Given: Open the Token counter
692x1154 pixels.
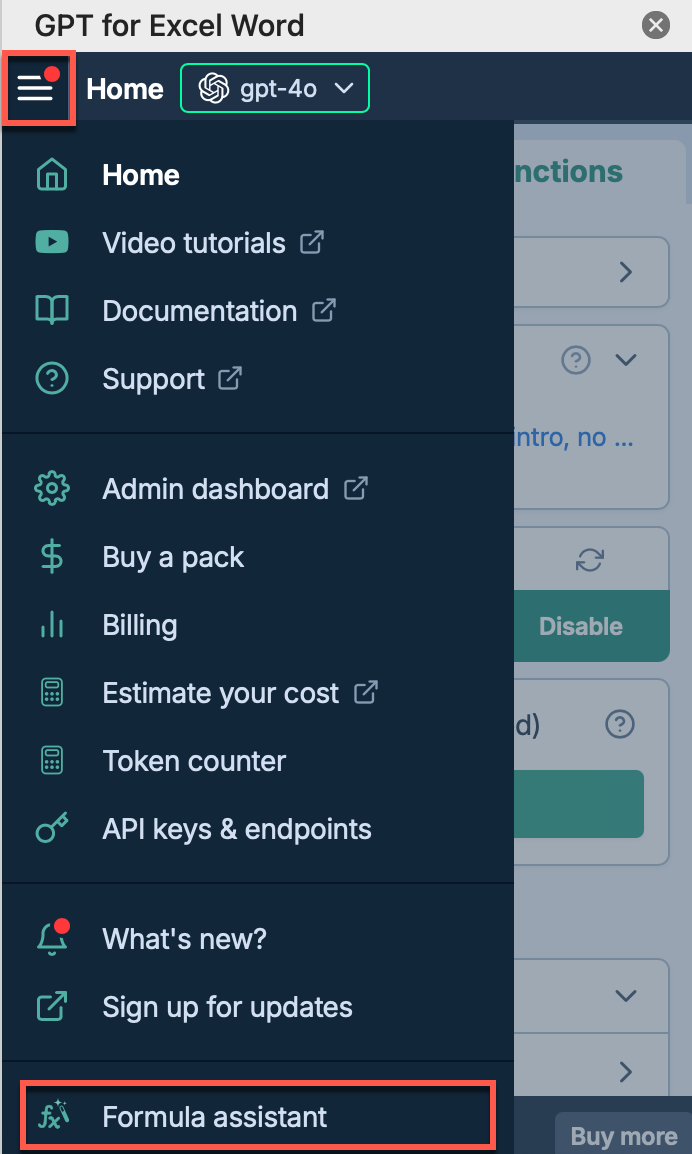Looking at the screenshot, I should point(194,761).
